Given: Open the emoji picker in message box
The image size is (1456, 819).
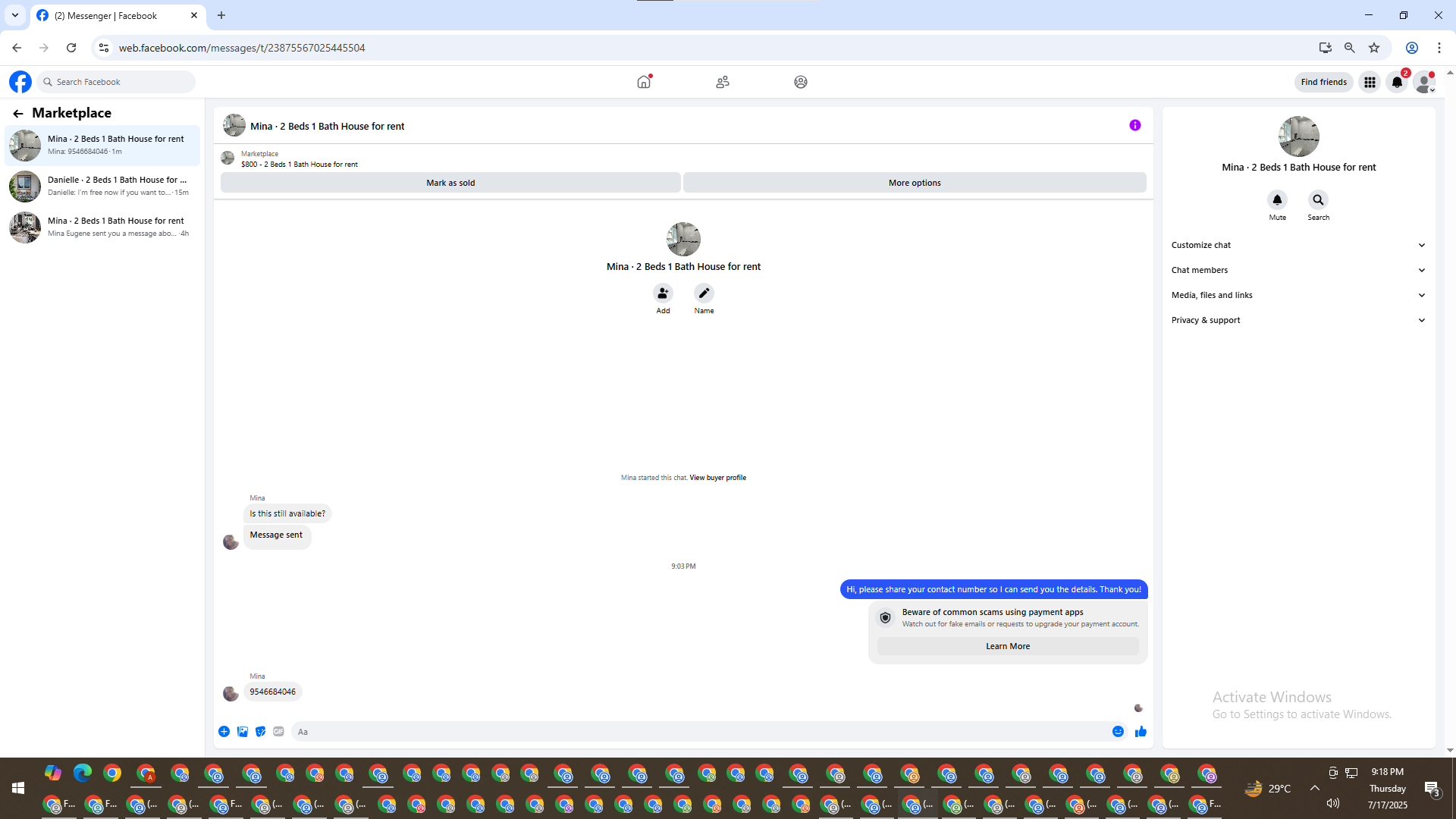Looking at the screenshot, I should [x=1118, y=732].
